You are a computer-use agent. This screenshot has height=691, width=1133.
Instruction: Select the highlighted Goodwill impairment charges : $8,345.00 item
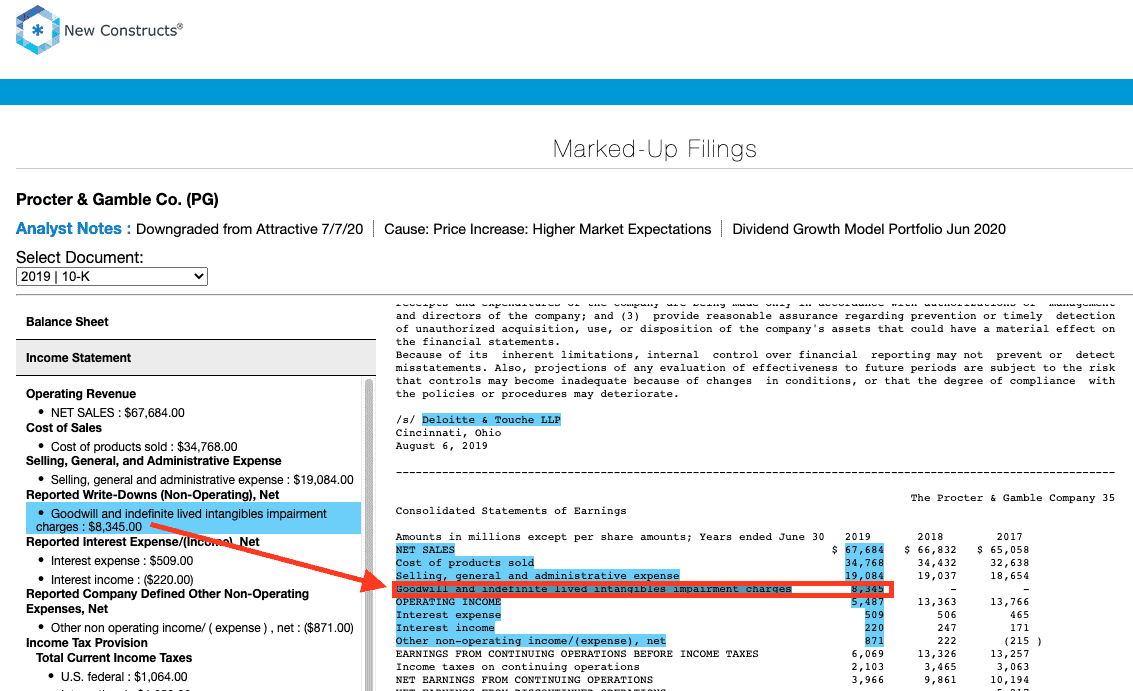pos(194,519)
